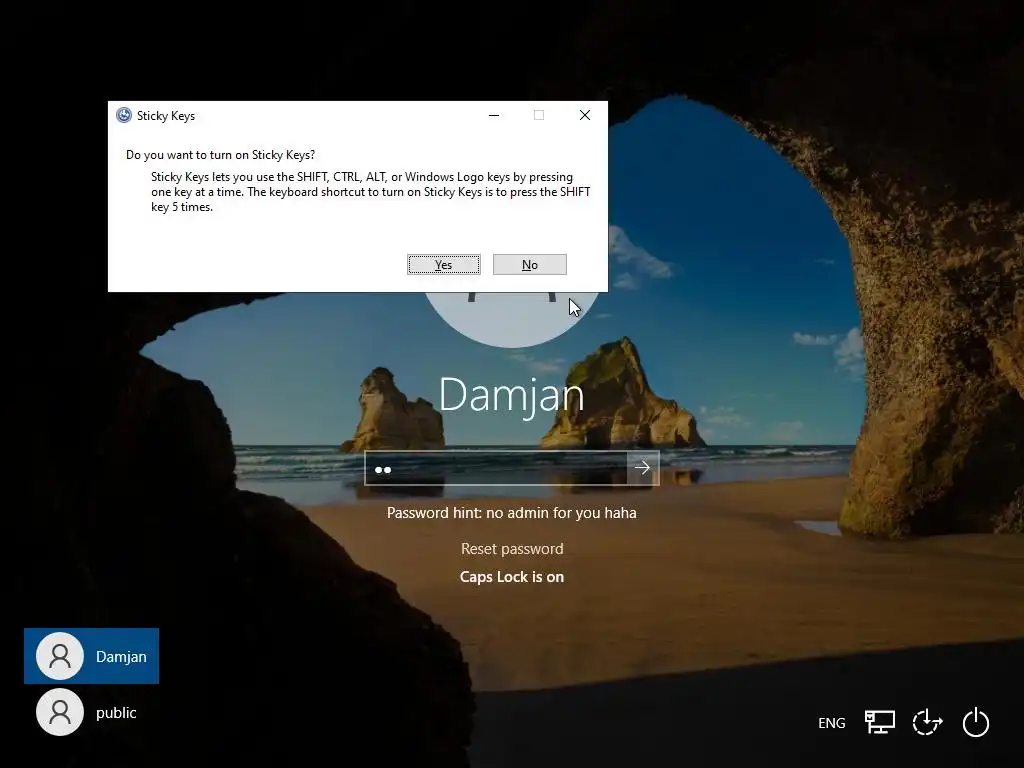Switch to the public user account
The image size is (1024, 768).
[91, 712]
